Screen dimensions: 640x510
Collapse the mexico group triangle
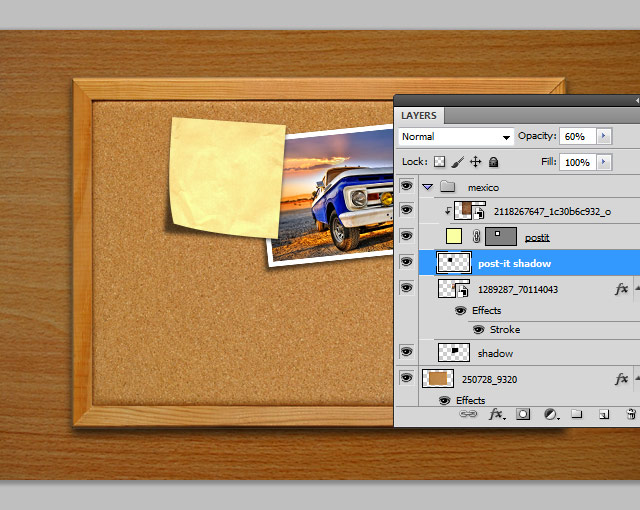point(428,187)
